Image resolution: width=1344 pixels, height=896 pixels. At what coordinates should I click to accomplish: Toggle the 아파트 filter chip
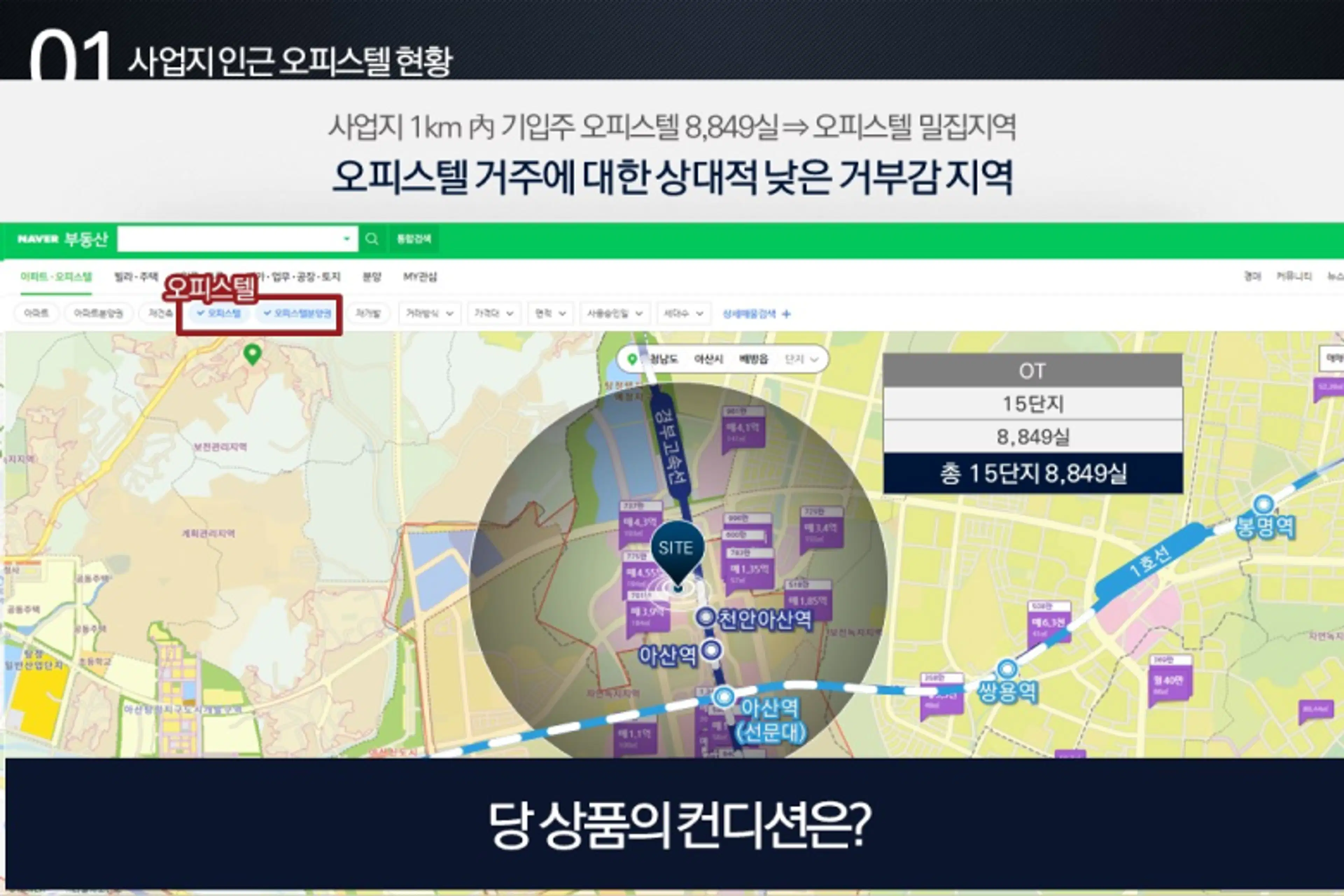(x=36, y=313)
